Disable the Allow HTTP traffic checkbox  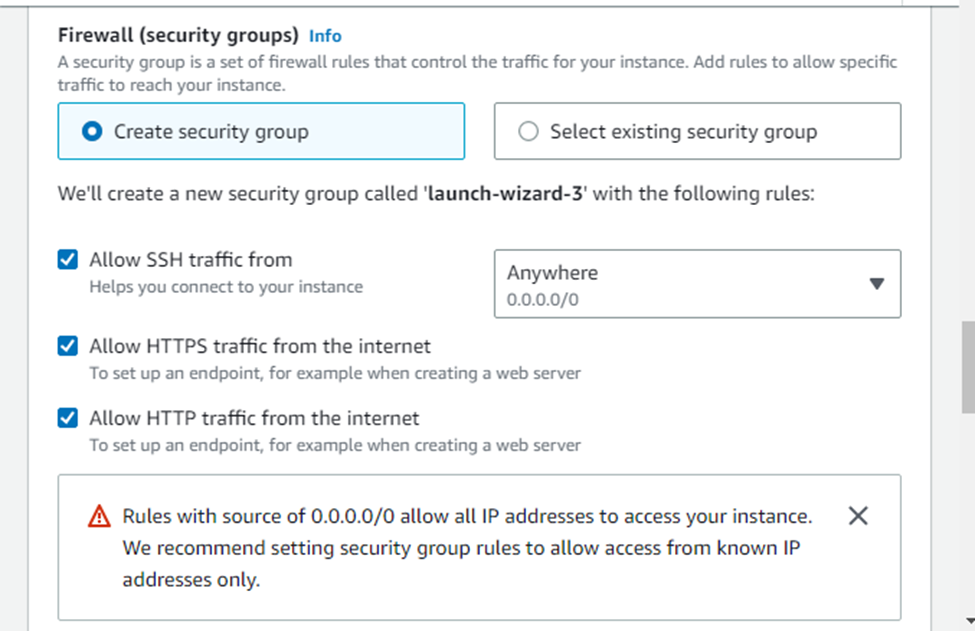68,418
